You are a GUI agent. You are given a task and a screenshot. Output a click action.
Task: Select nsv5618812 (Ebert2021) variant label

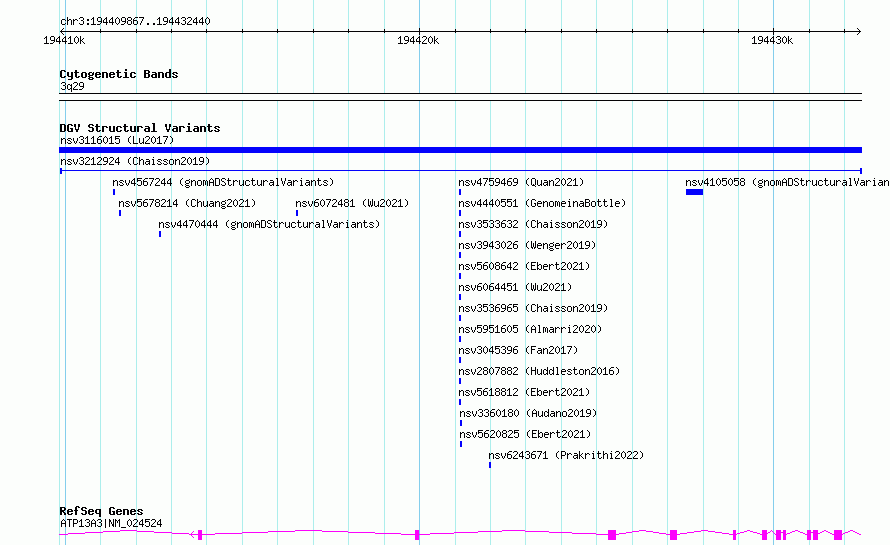[x=524, y=392]
